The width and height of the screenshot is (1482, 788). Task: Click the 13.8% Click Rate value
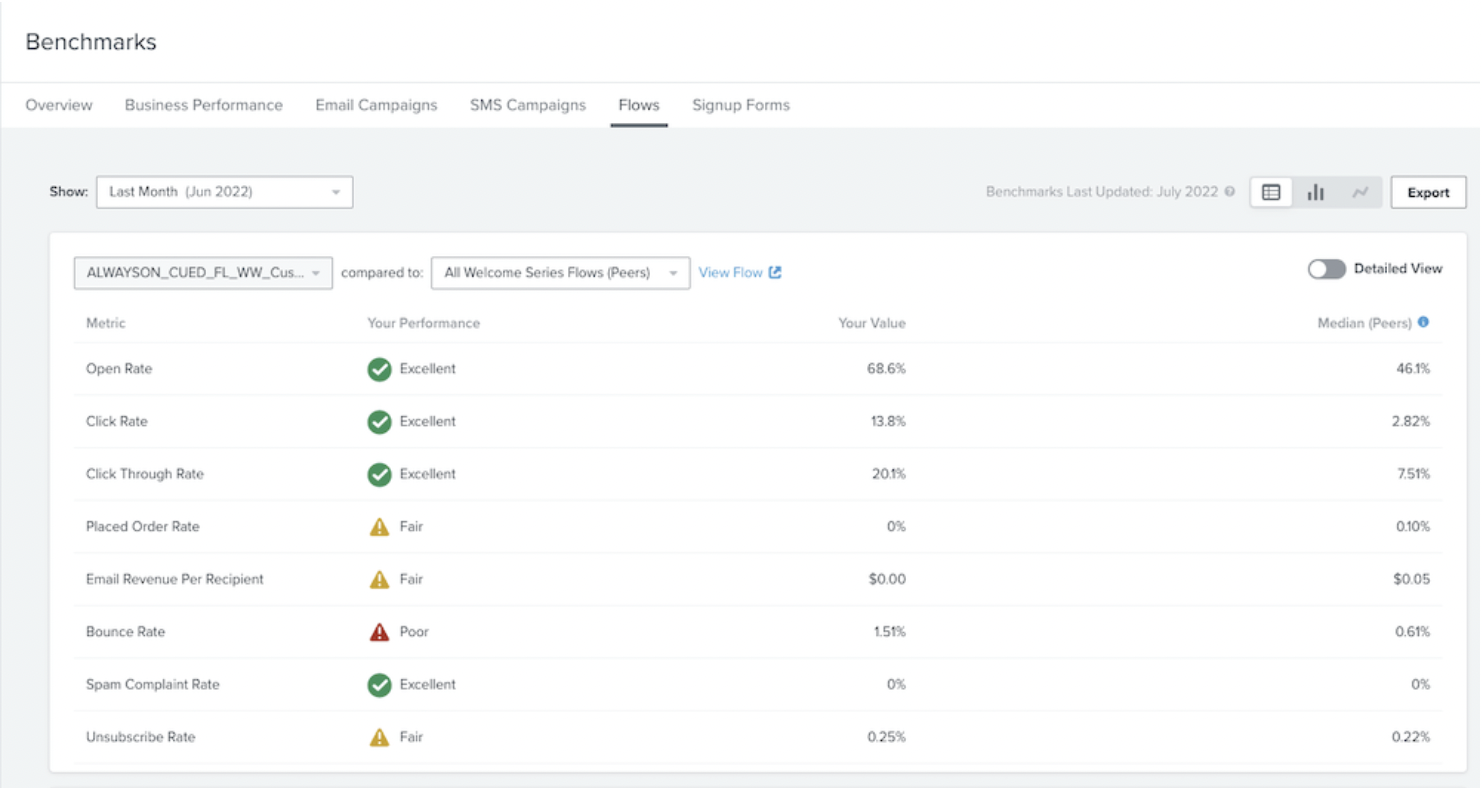pyautogui.click(x=888, y=422)
